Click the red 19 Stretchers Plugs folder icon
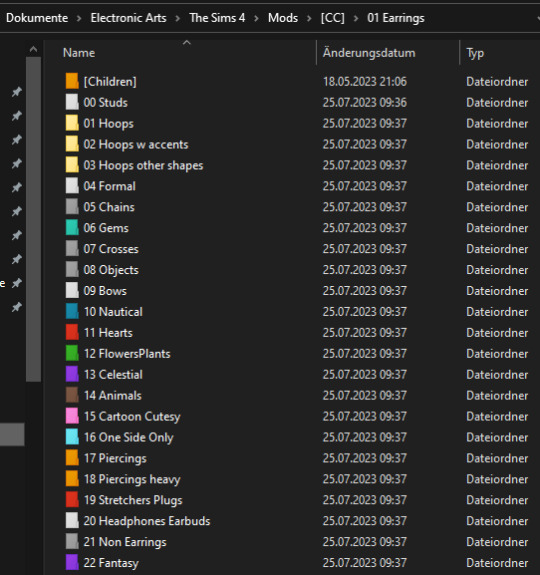 [72, 499]
